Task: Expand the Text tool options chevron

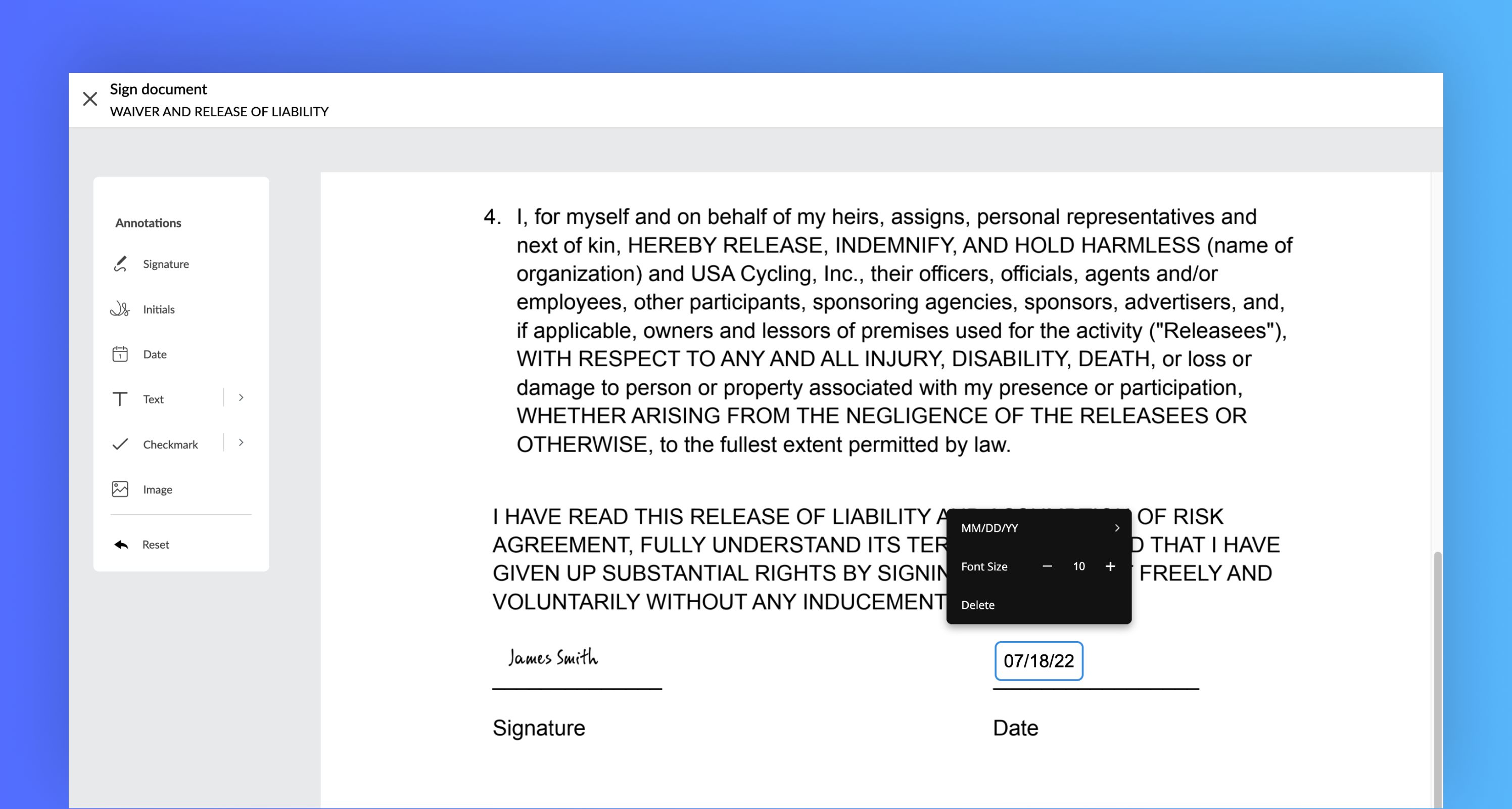Action: point(241,397)
